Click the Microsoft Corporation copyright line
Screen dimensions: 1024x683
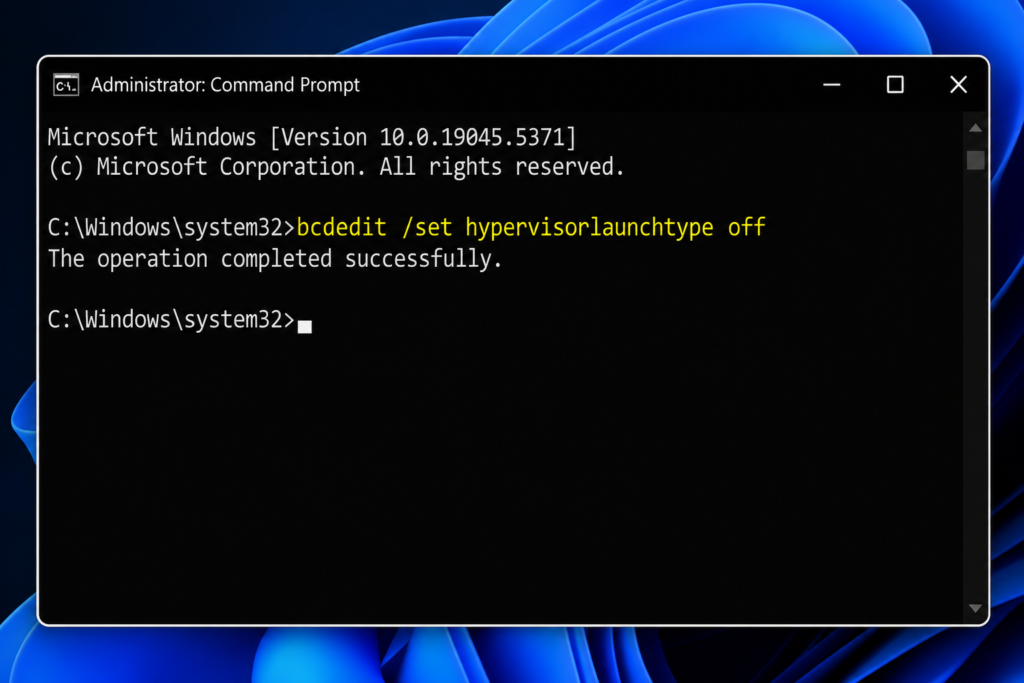click(x=336, y=167)
